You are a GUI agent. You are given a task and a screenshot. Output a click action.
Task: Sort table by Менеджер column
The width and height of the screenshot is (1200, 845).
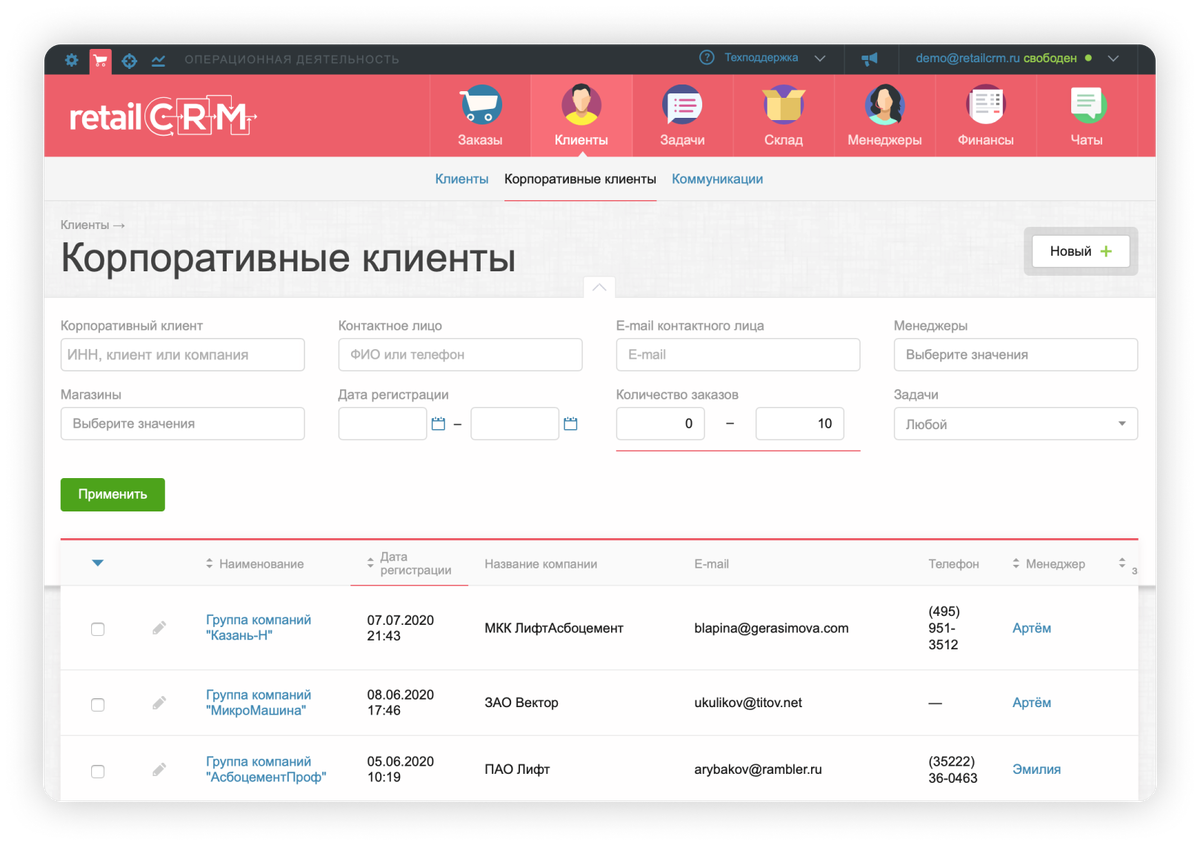(1049, 564)
